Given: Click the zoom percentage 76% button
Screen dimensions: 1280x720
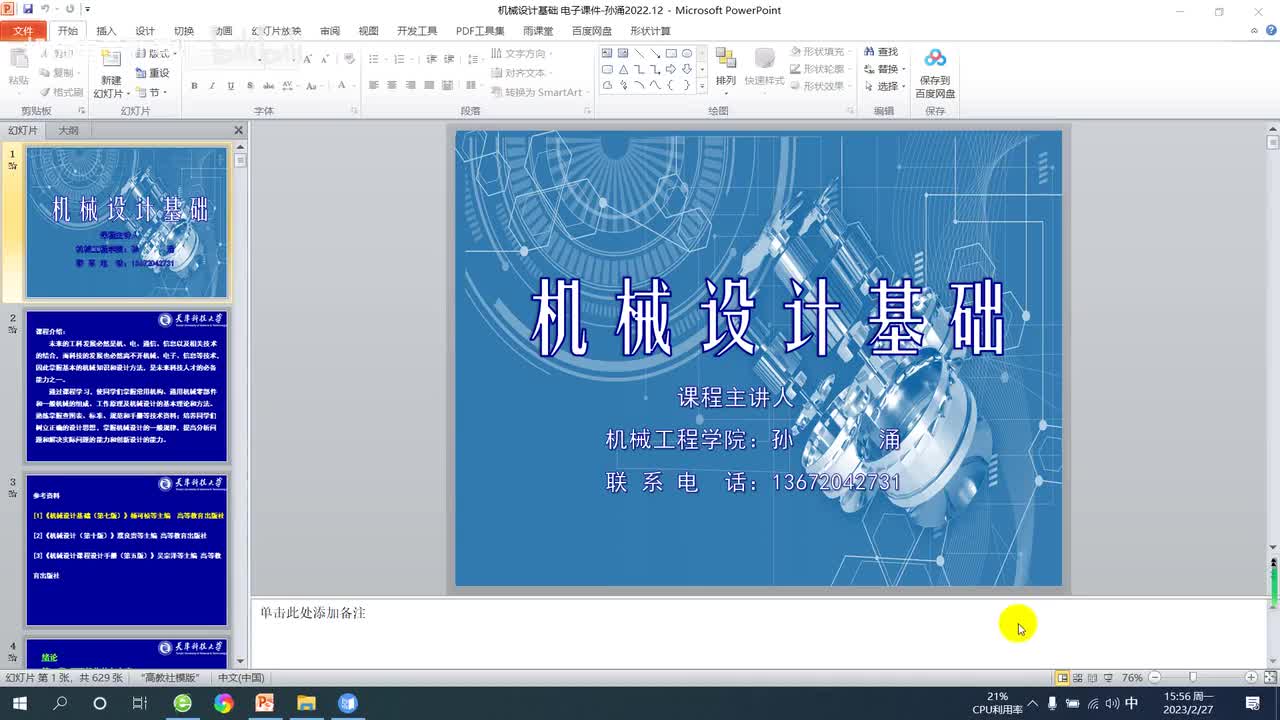Looking at the screenshot, I should [x=1132, y=678].
